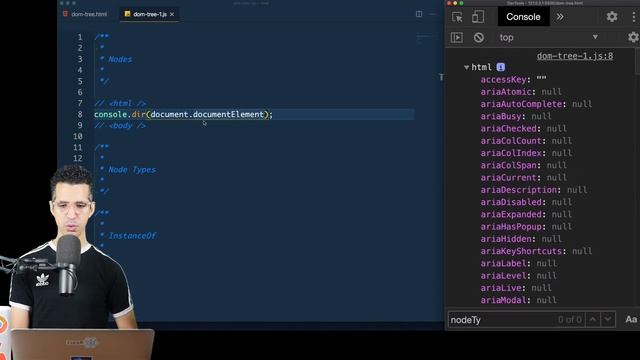
Task: Click the info badge next to html
Action: pyautogui.click(x=501, y=67)
